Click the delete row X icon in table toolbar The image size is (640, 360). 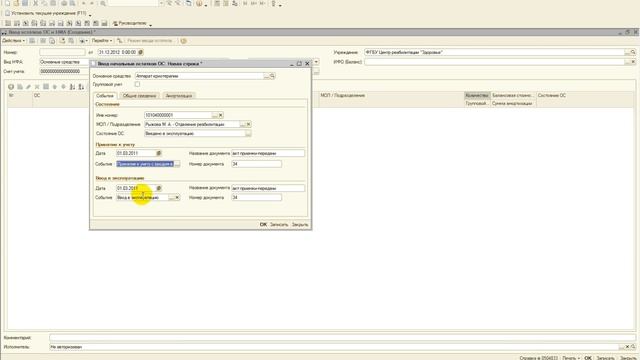(x=37, y=87)
